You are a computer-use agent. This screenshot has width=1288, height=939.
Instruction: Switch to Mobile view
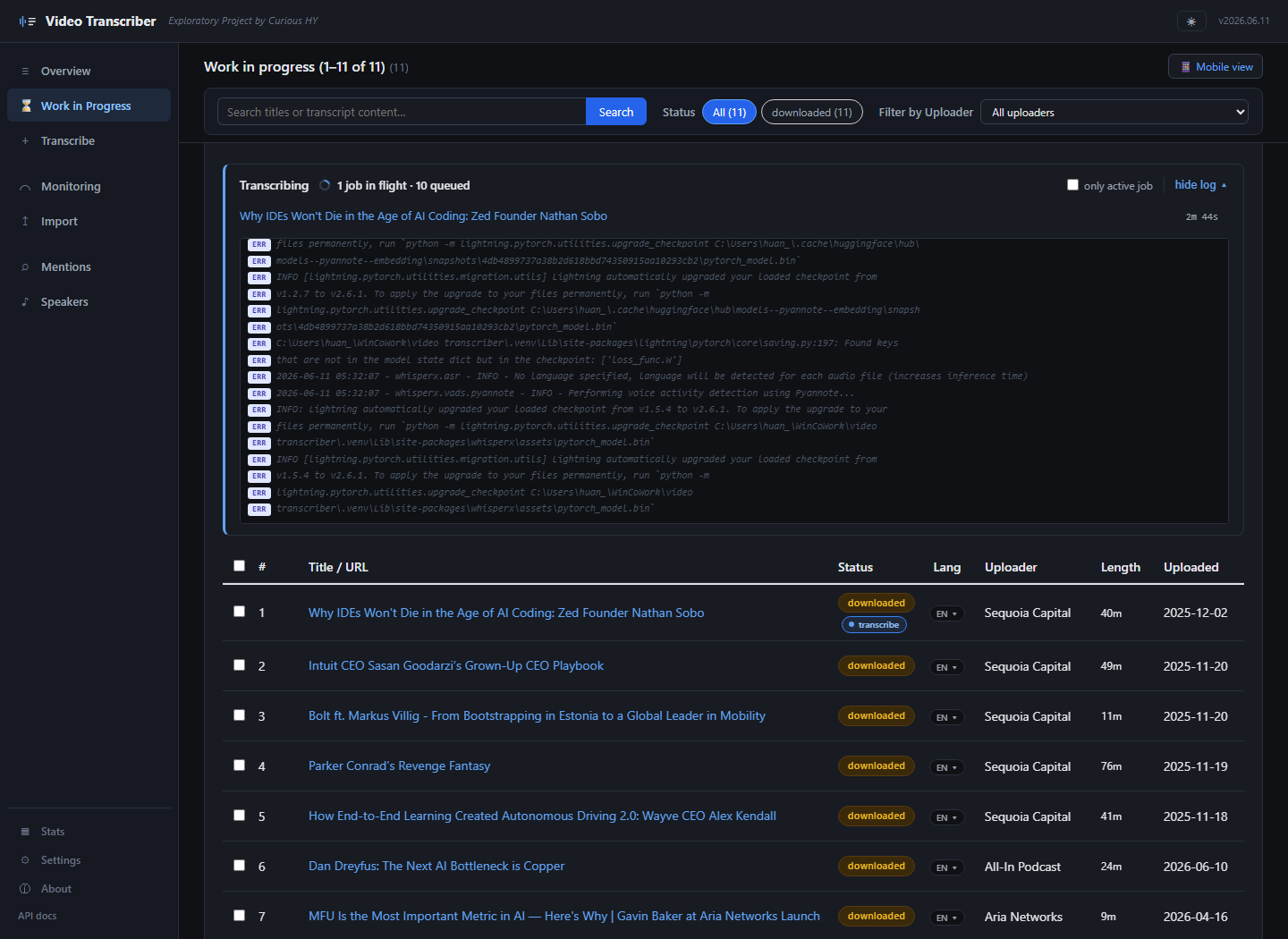(x=1216, y=66)
